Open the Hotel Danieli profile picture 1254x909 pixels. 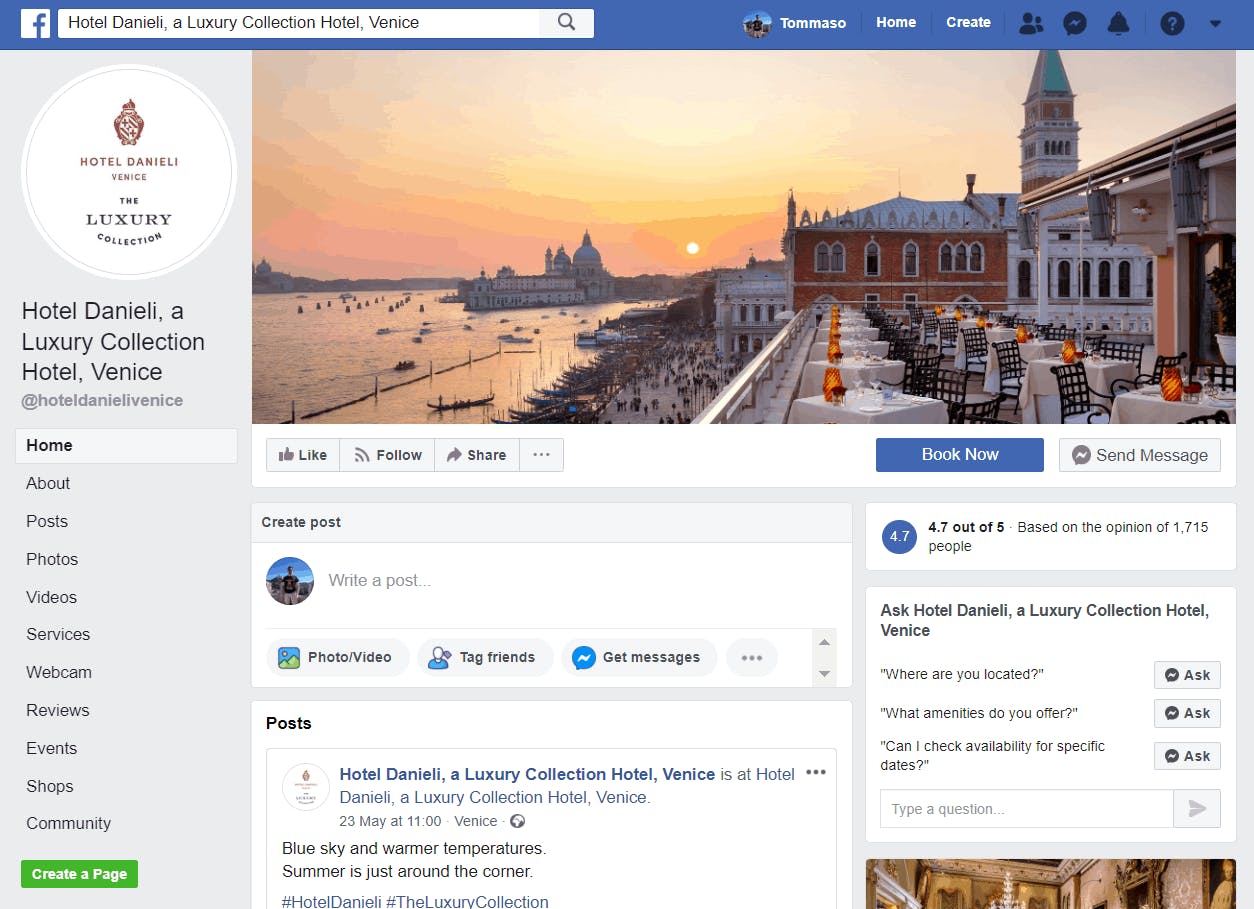pos(129,172)
